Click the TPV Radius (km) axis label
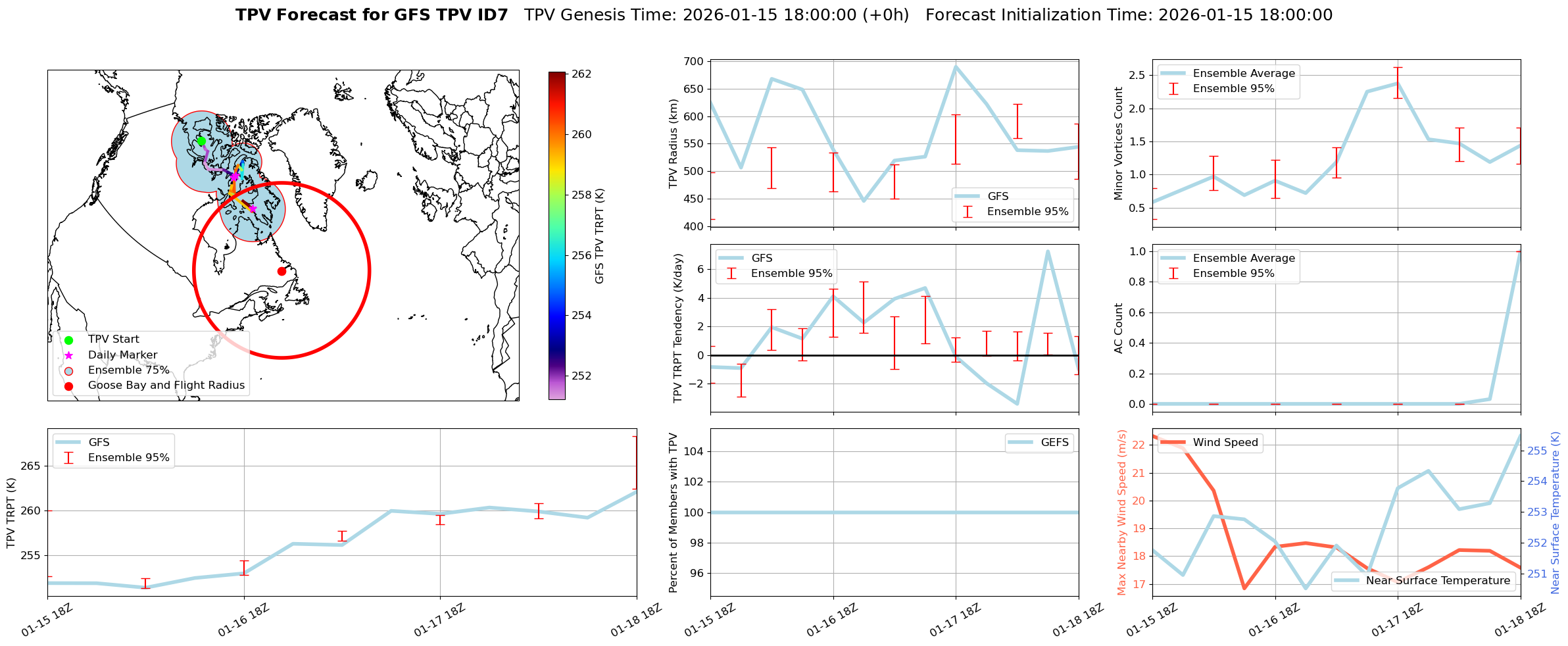 [673, 143]
